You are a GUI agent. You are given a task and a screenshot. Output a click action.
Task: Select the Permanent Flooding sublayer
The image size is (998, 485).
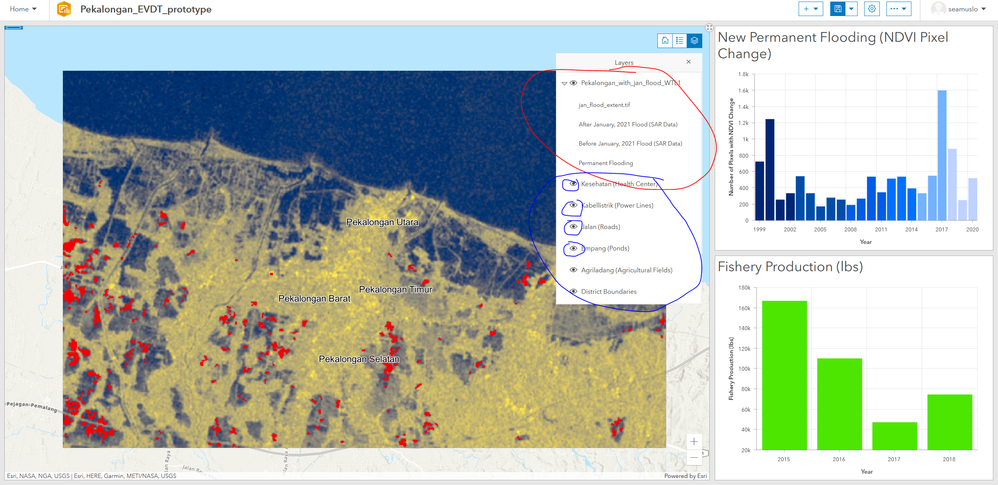point(605,163)
